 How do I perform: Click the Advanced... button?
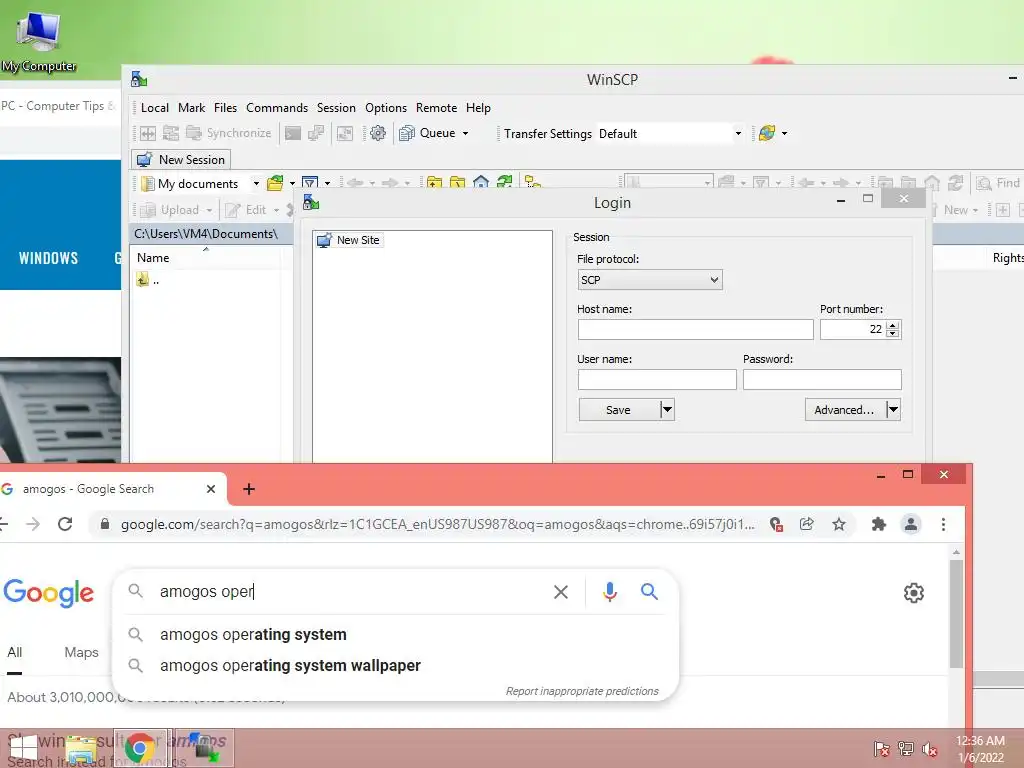[x=845, y=410]
